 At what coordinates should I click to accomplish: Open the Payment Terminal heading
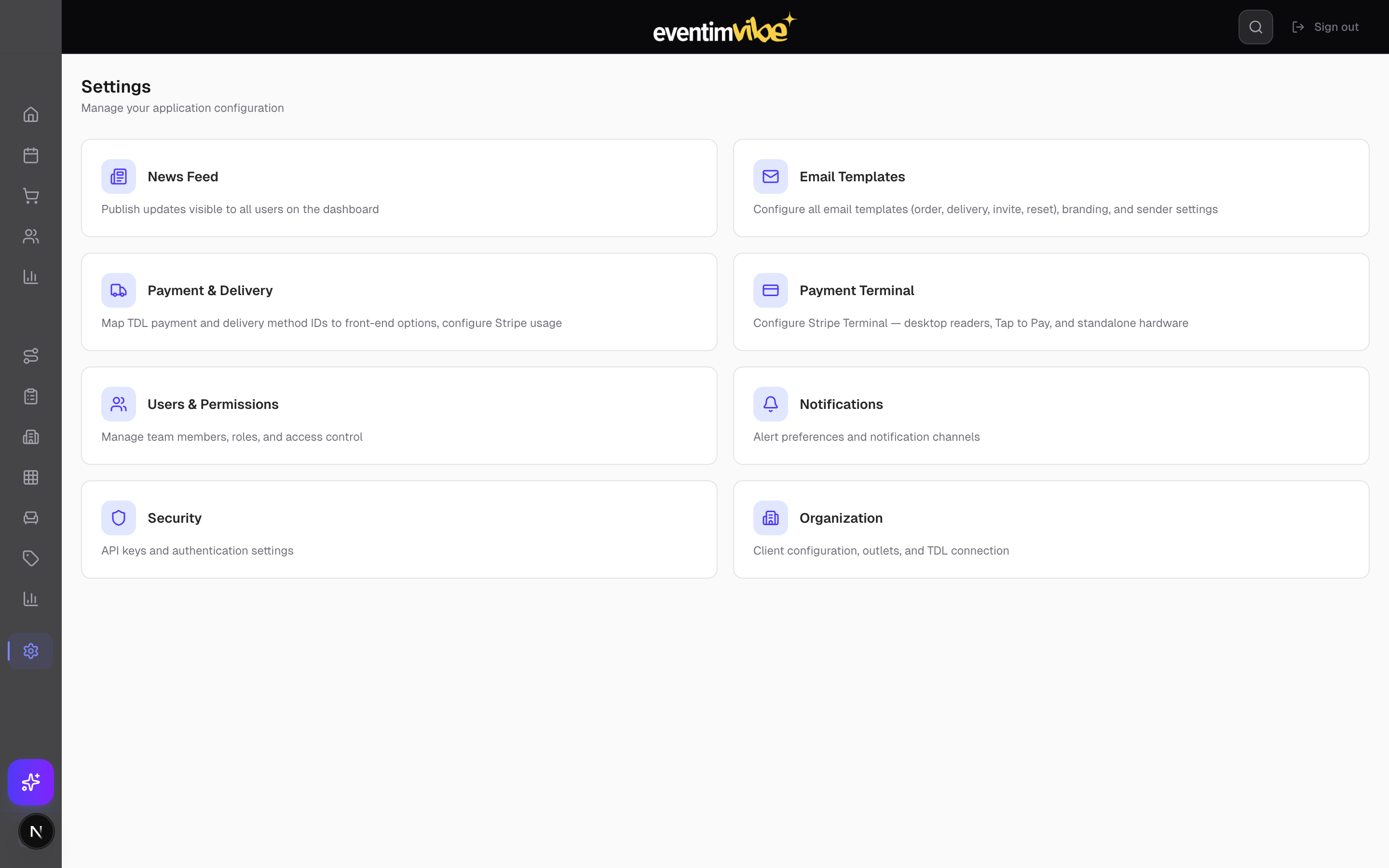pos(857,290)
